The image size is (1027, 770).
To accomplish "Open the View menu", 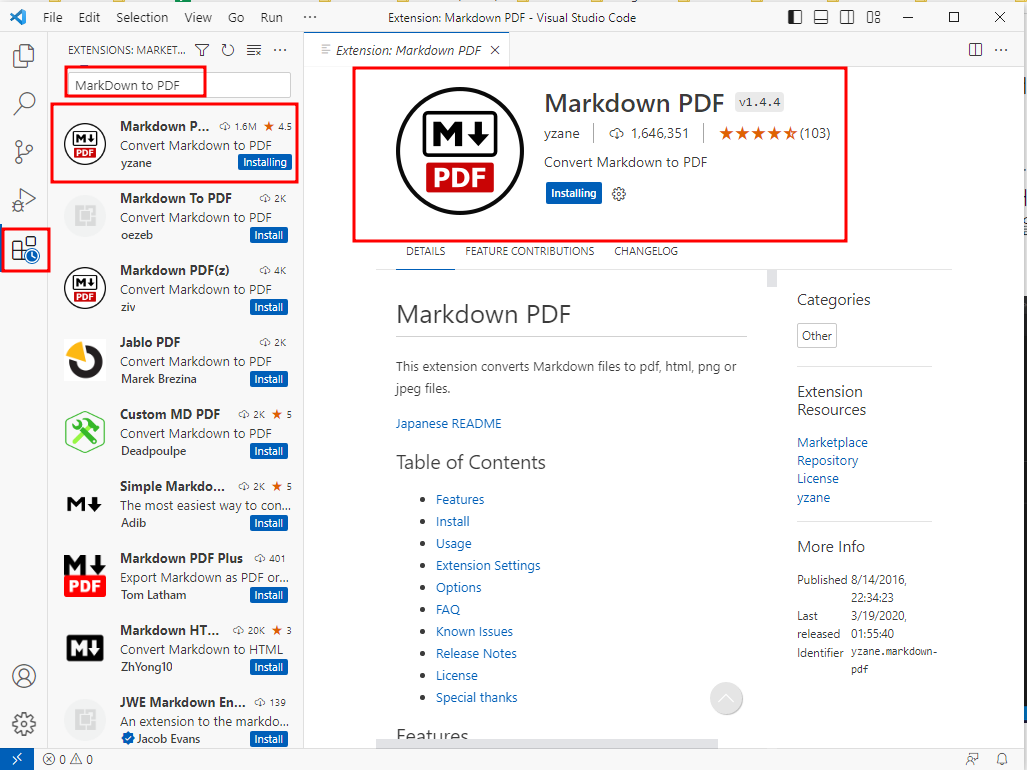I will [198, 18].
